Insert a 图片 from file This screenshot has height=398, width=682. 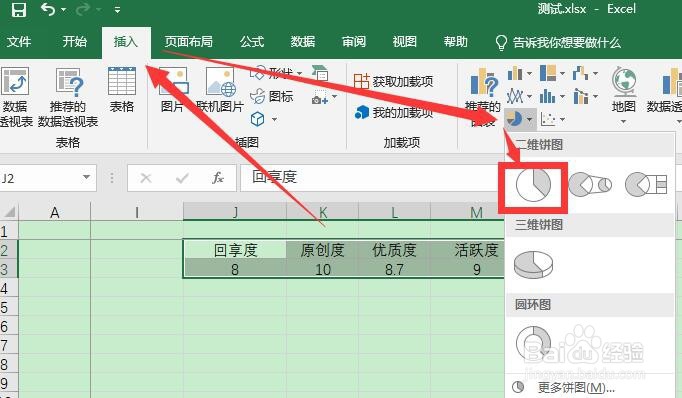(173, 90)
